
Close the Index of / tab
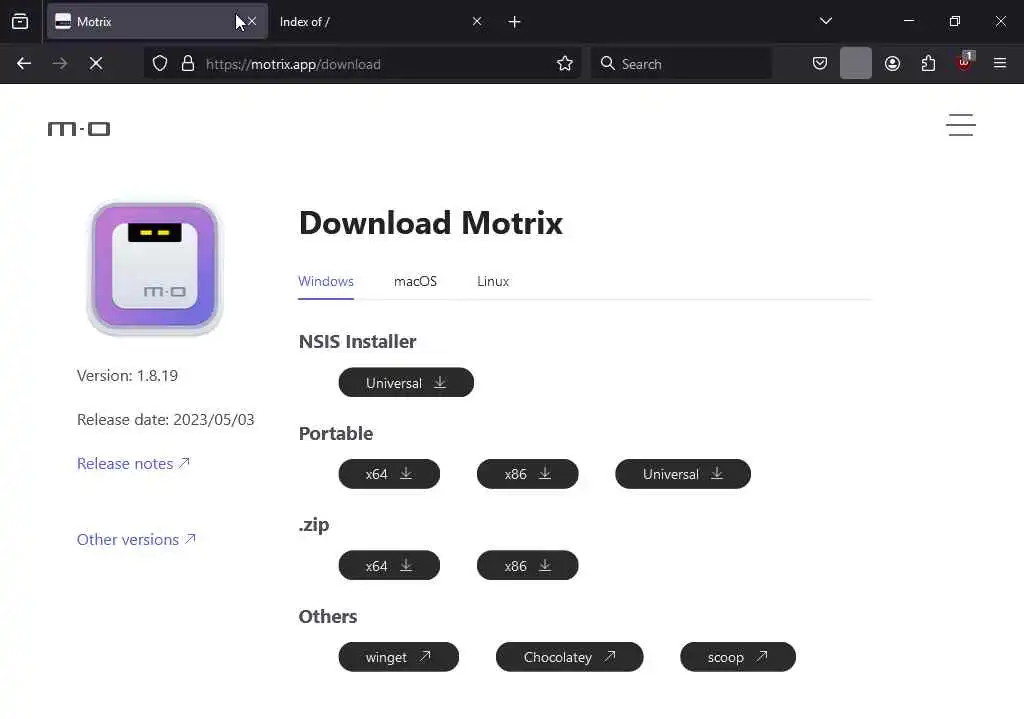(x=477, y=22)
